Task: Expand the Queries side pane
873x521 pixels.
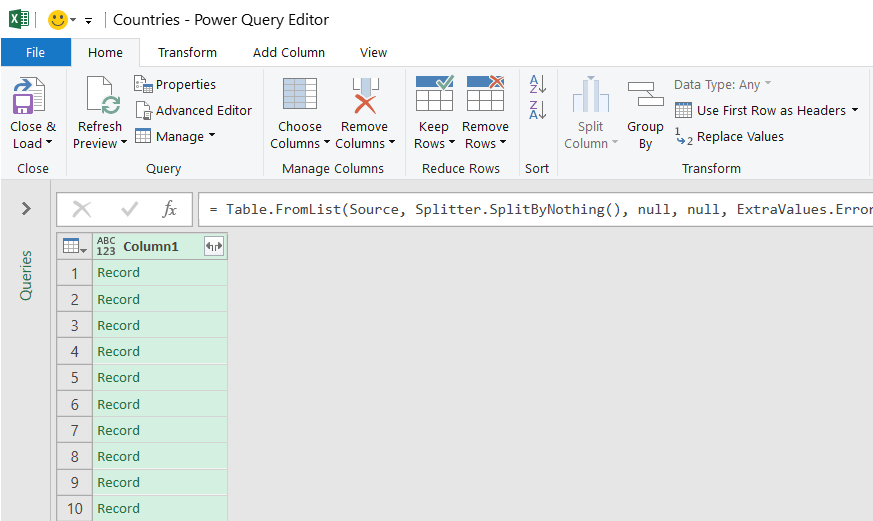Action: point(26,209)
